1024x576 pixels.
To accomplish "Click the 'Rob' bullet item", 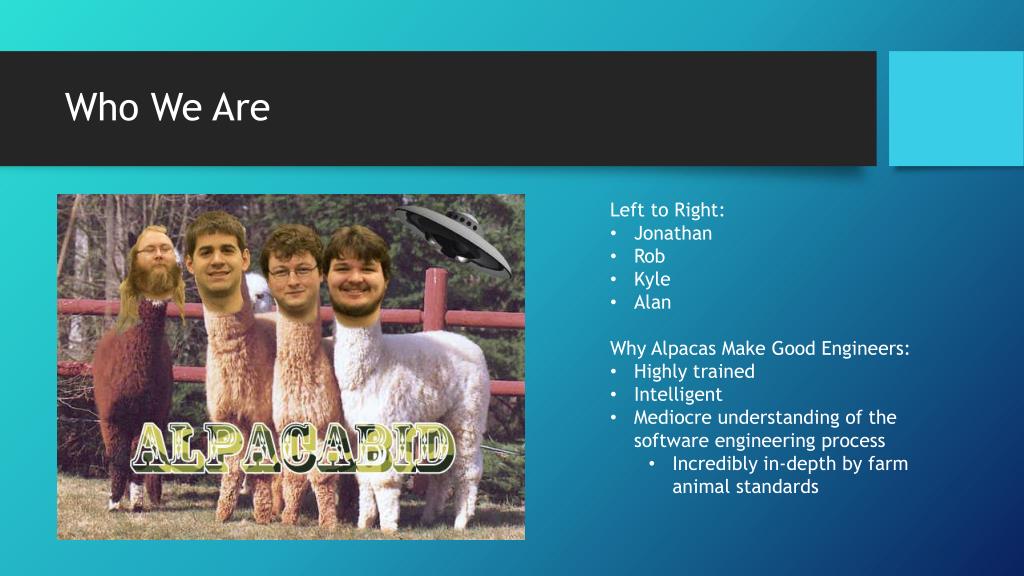I will [x=649, y=256].
